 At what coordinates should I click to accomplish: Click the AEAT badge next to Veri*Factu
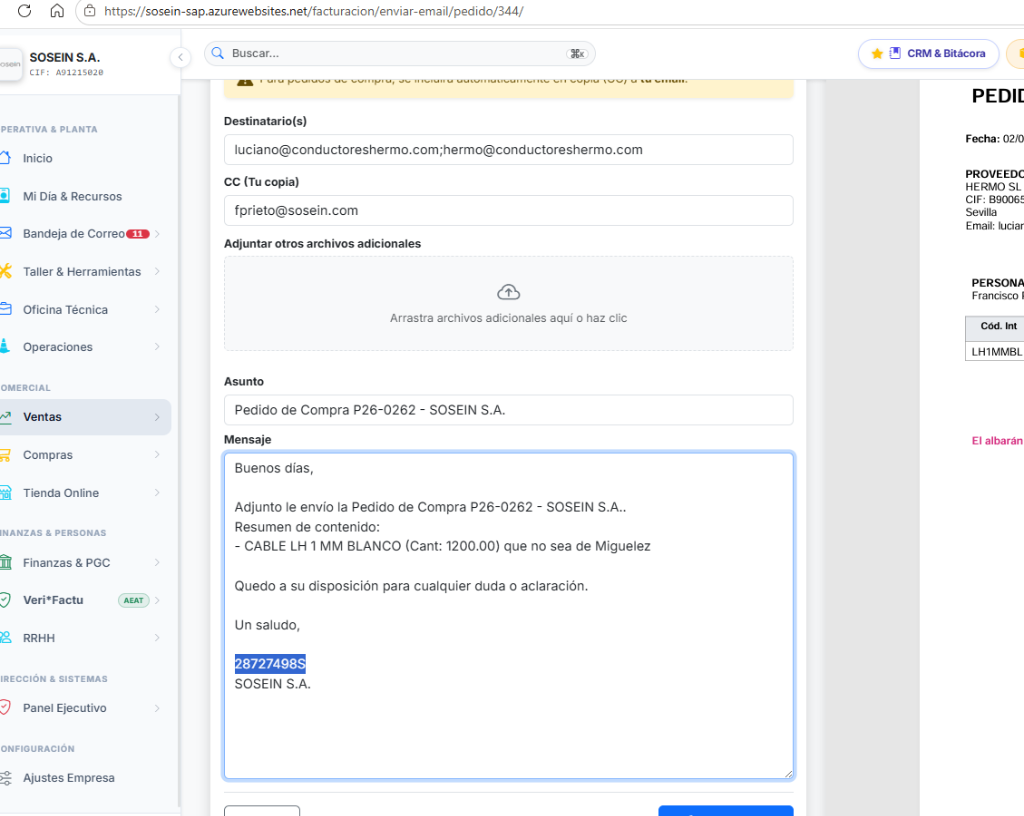tap(134, 601)
